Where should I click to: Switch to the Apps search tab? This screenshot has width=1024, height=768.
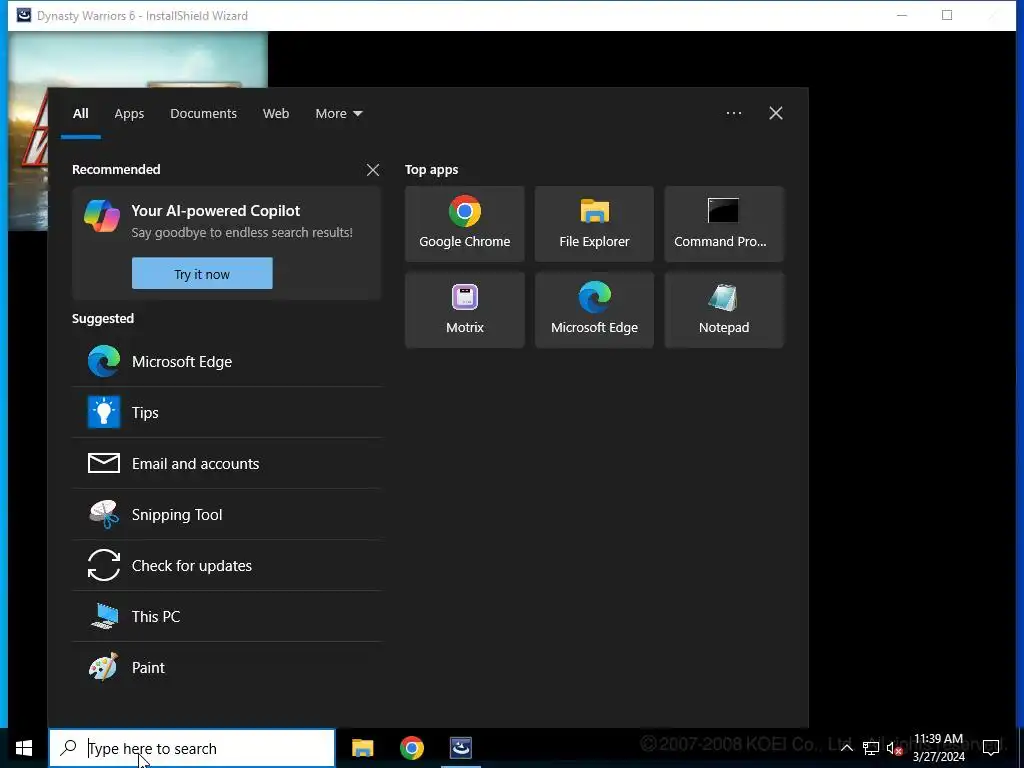(129, 113)
